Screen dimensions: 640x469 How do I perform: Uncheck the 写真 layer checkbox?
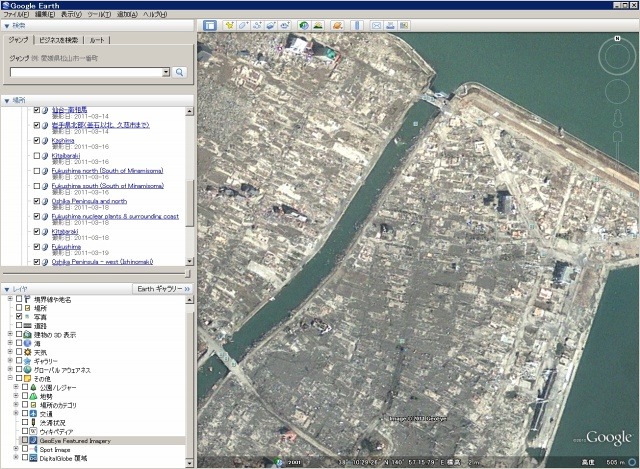click(19, 316)
